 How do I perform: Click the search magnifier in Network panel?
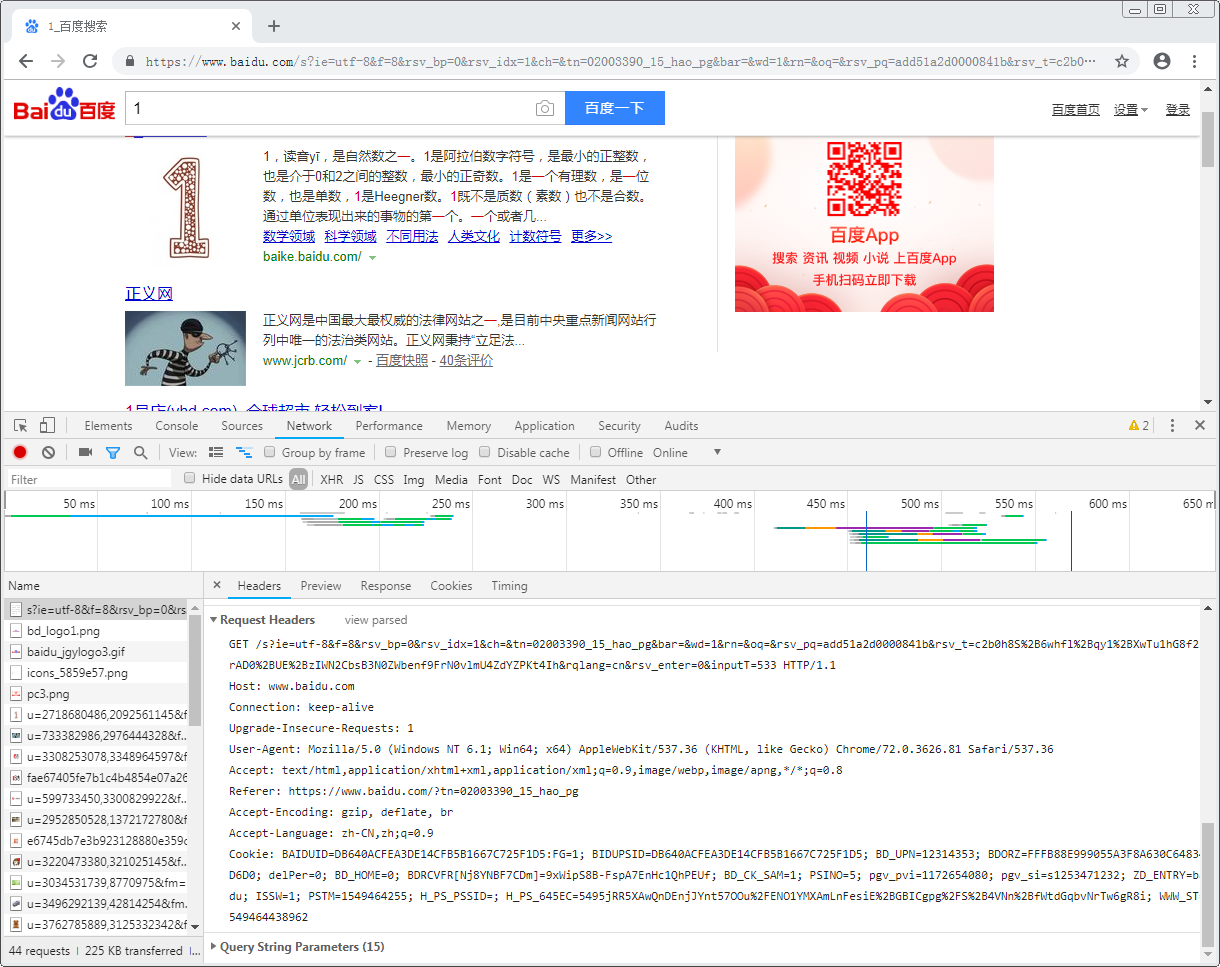coord(139,452)
